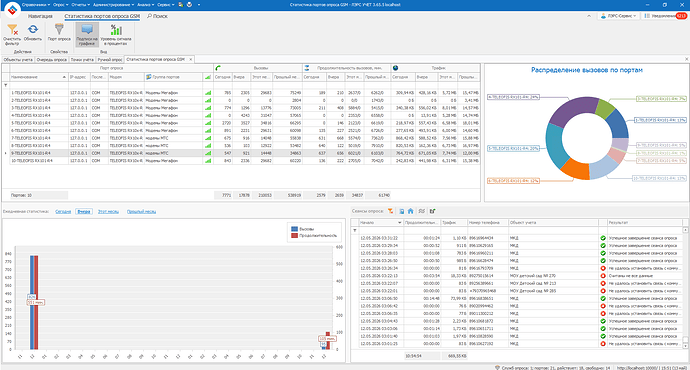This screenshot has width=690, height=370.
Task: Click error icon for детский сад № 270
Action: pyautogui.click(x=603, y=276)
